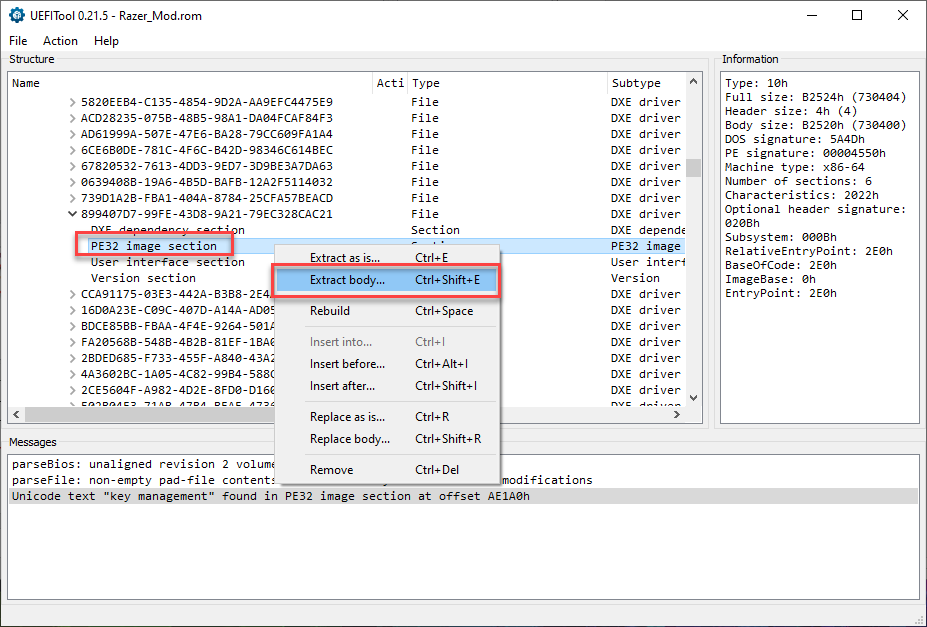Maximize the UEFITool window
Image resolution: width=927 pixels, height=627 pixels.
[857, 15]
